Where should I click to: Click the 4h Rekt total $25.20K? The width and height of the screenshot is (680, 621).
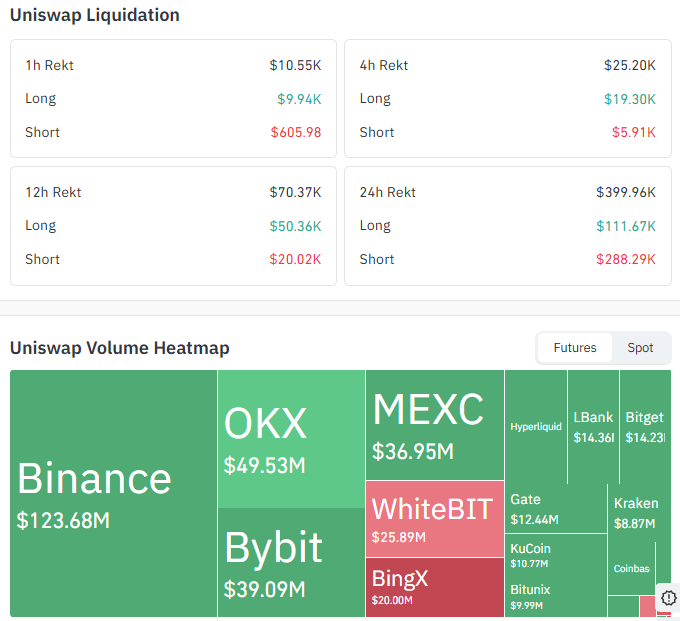630,65
